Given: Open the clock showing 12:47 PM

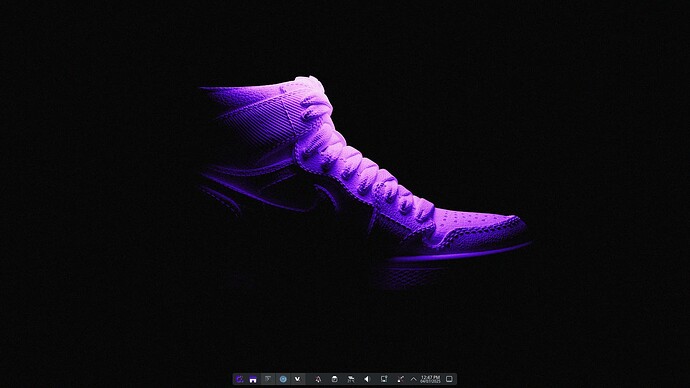Looking at the screenshot, I should 430,379.
